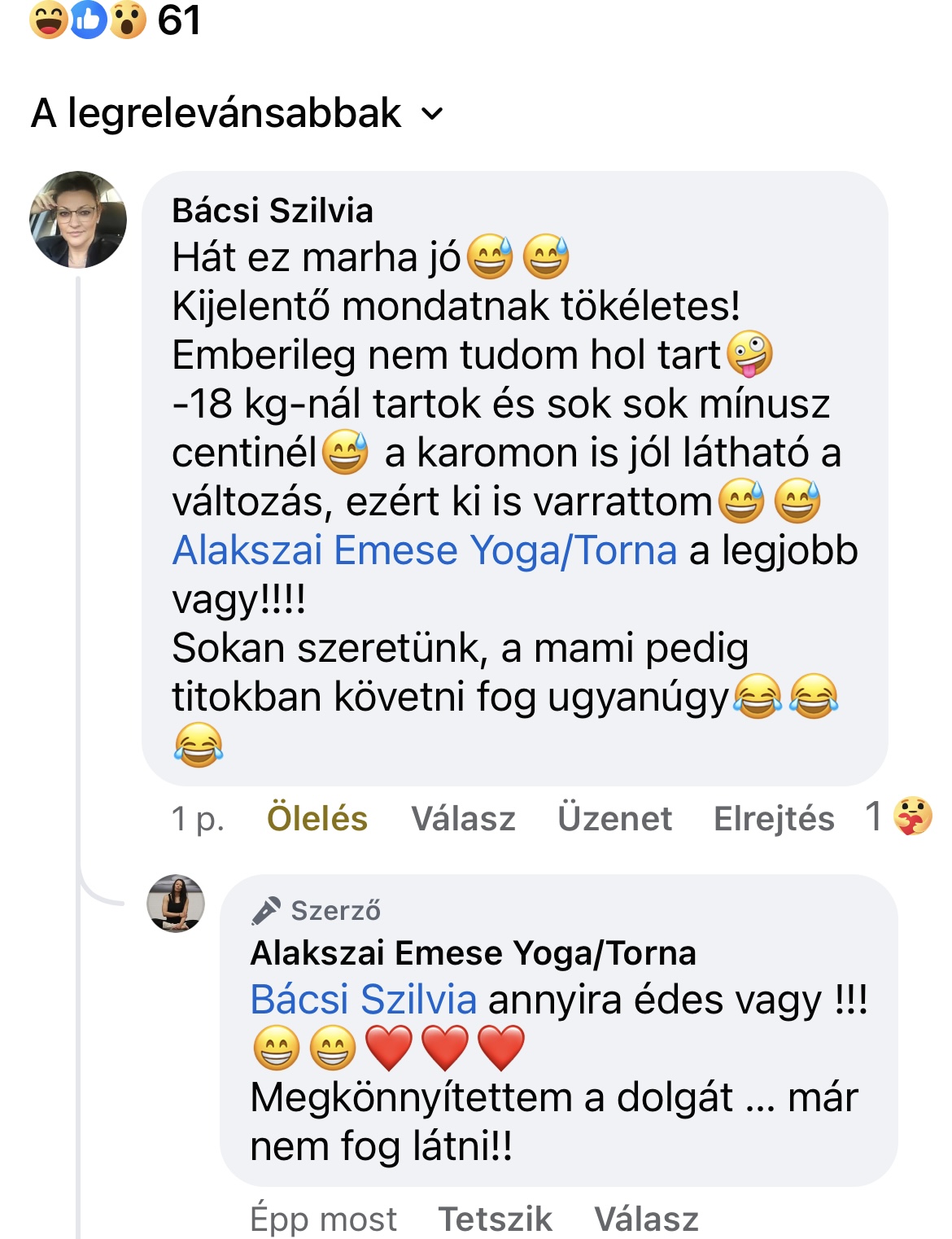This screenshot has width=952, height=1239.
Task: Open Alakszai Emese's small profile avatar
Action: [176, 904]
